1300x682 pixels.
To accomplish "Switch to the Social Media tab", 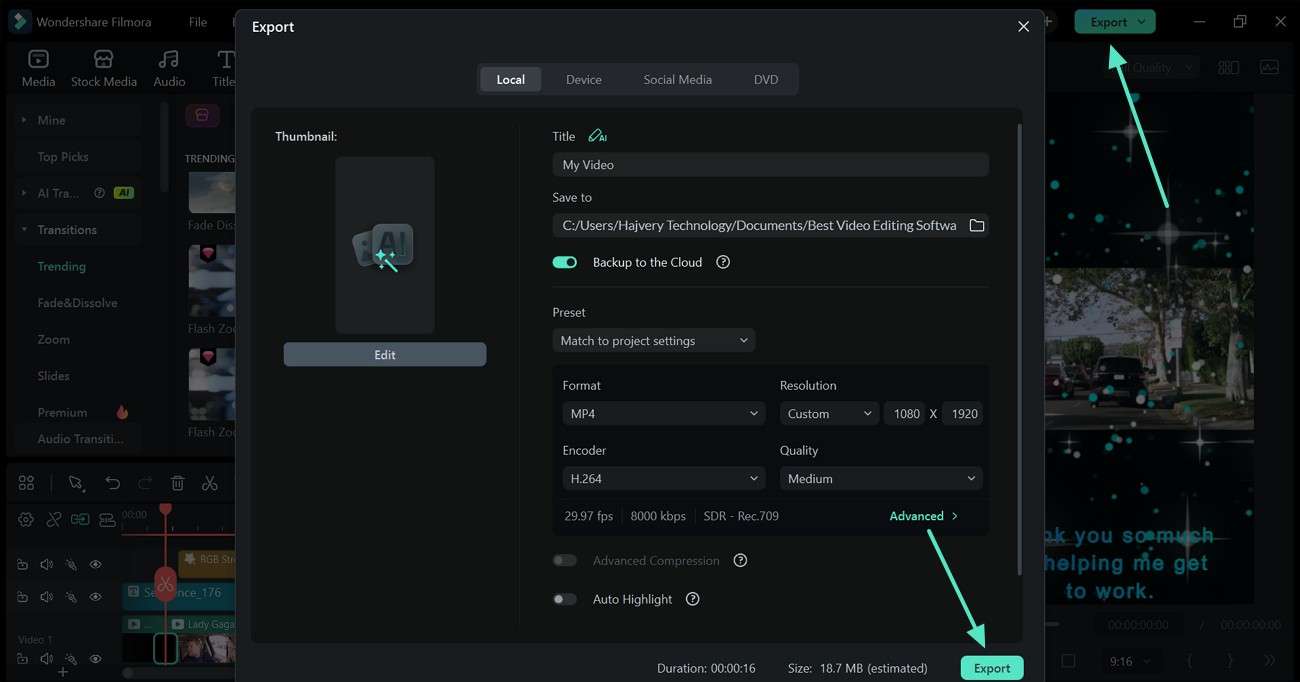I will [x=678, y=80].
